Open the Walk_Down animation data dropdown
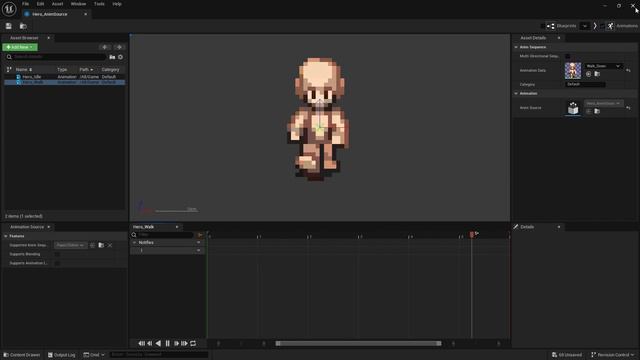 point(603,66)
